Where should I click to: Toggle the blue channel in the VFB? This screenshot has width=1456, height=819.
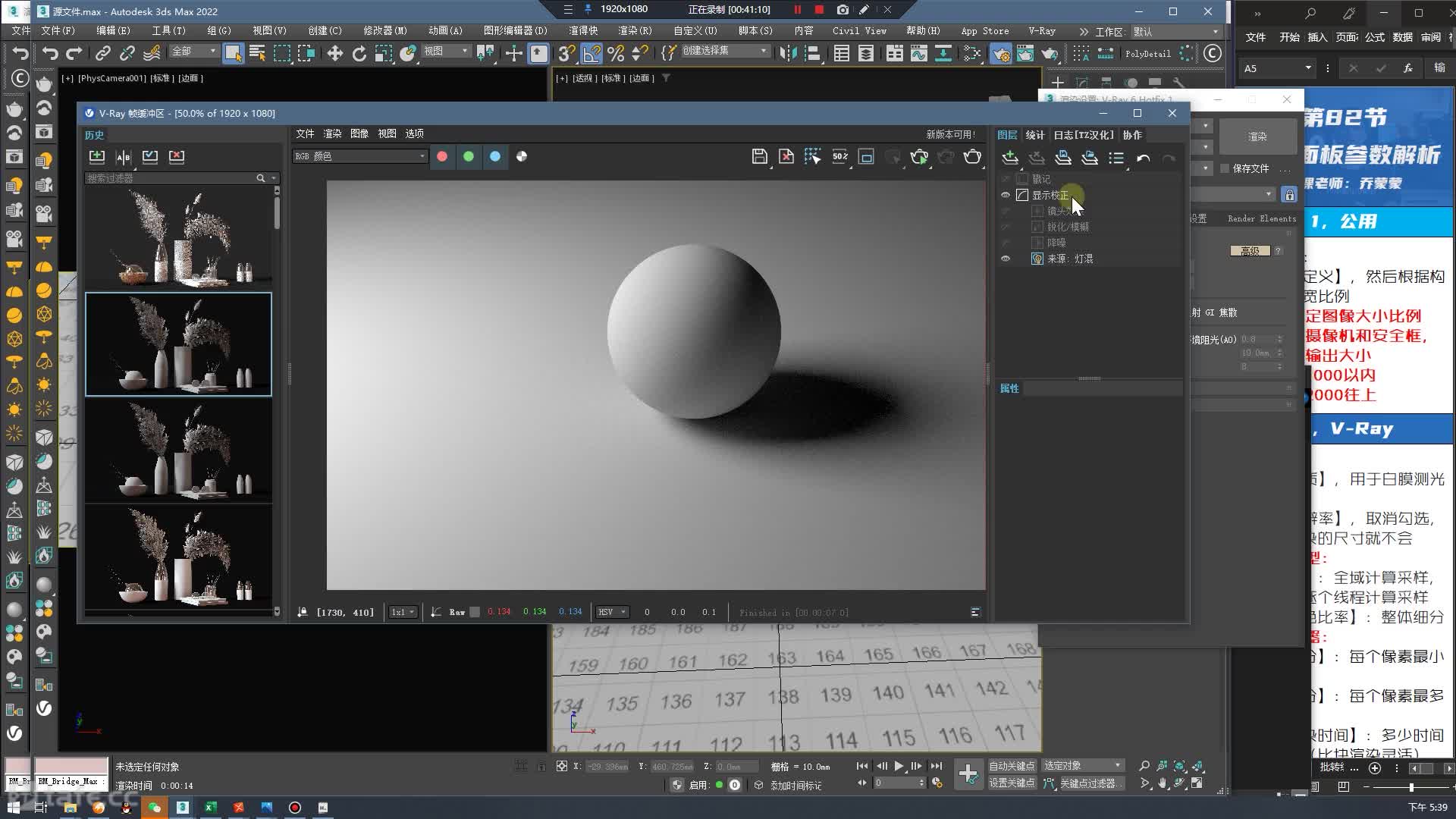[495, 156]
